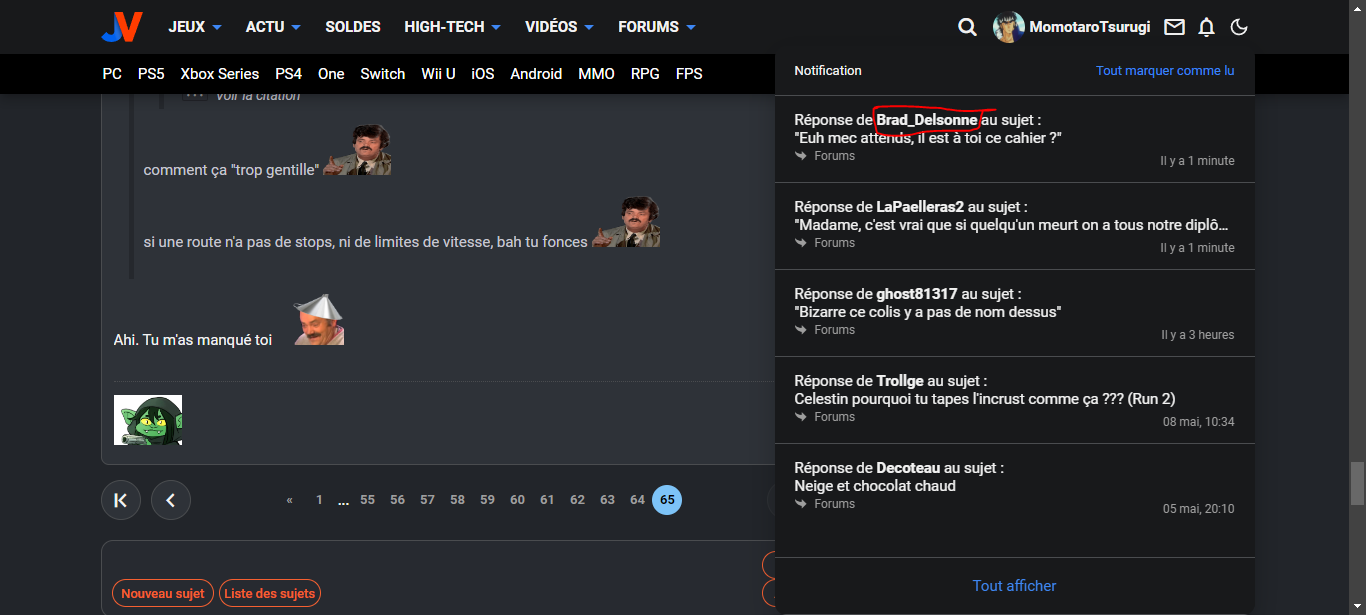Go to first page arrow button
This screenshot has width=1366, height=615.
121,500
